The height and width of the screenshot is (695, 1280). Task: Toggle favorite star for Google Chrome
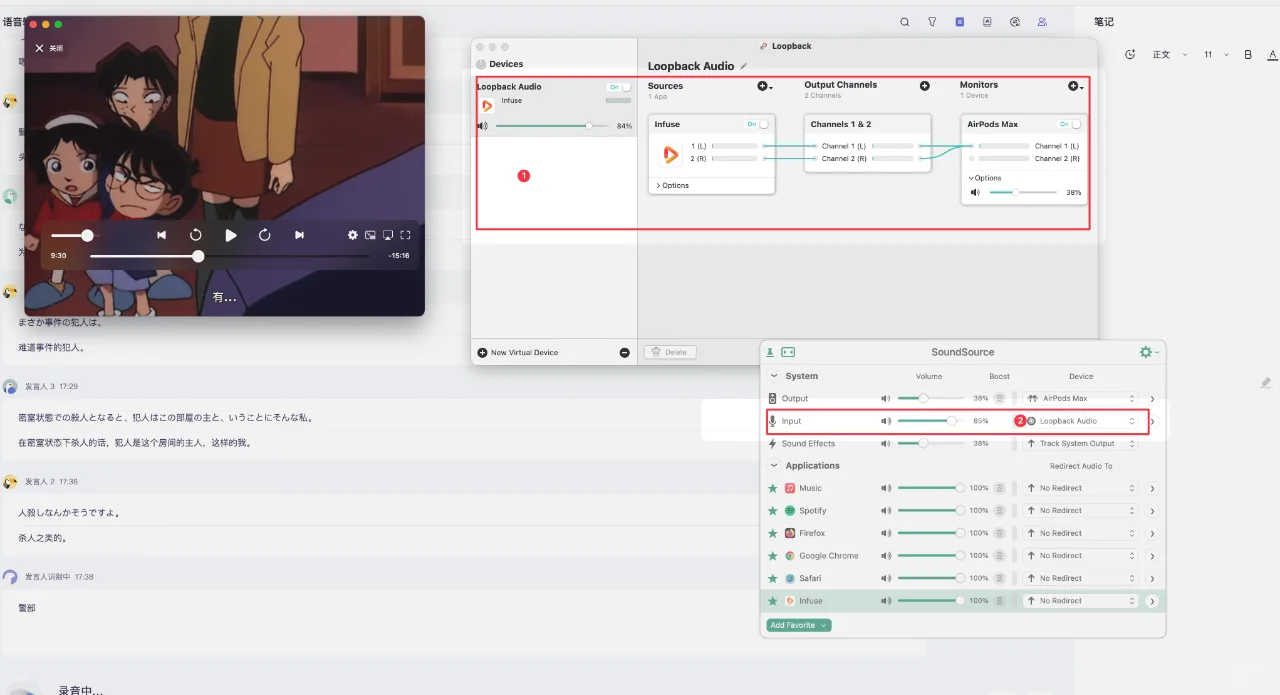tap(773, 555)
